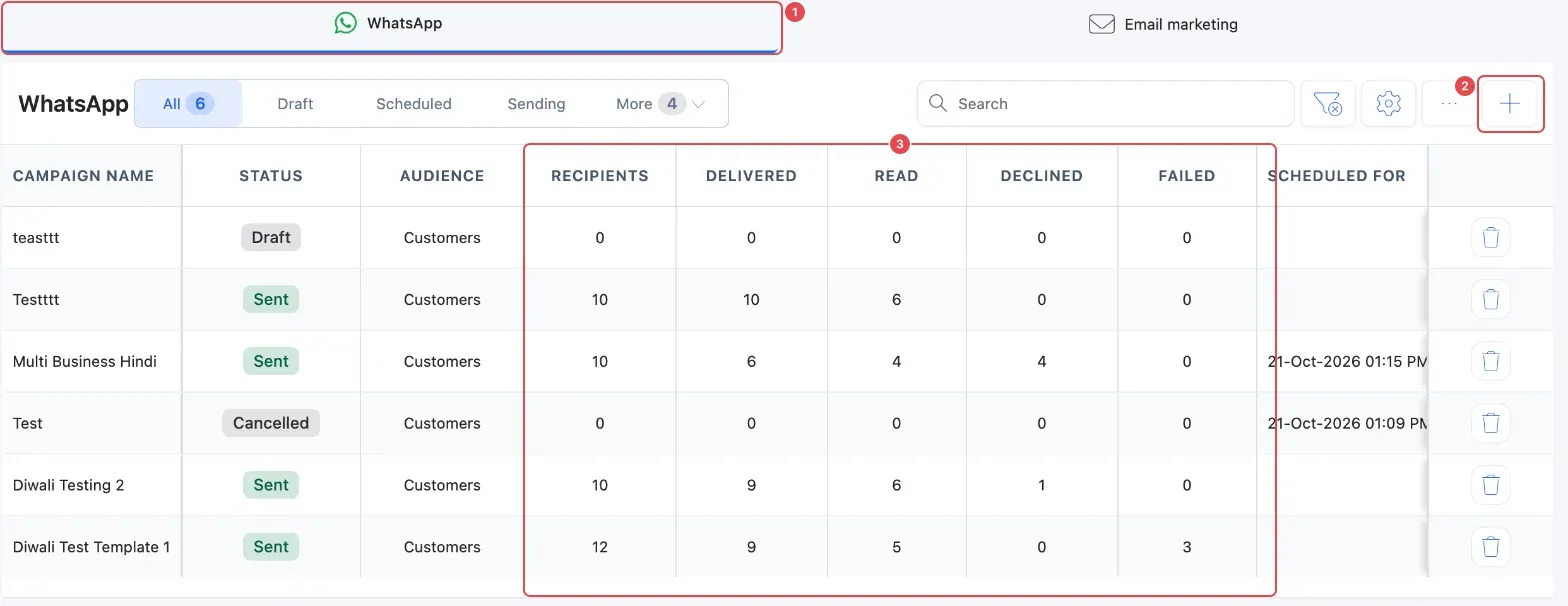Click Sent badge in Diwali Testing 2 row
Screen dimensions: 1568x606
(x=271, y=485)
